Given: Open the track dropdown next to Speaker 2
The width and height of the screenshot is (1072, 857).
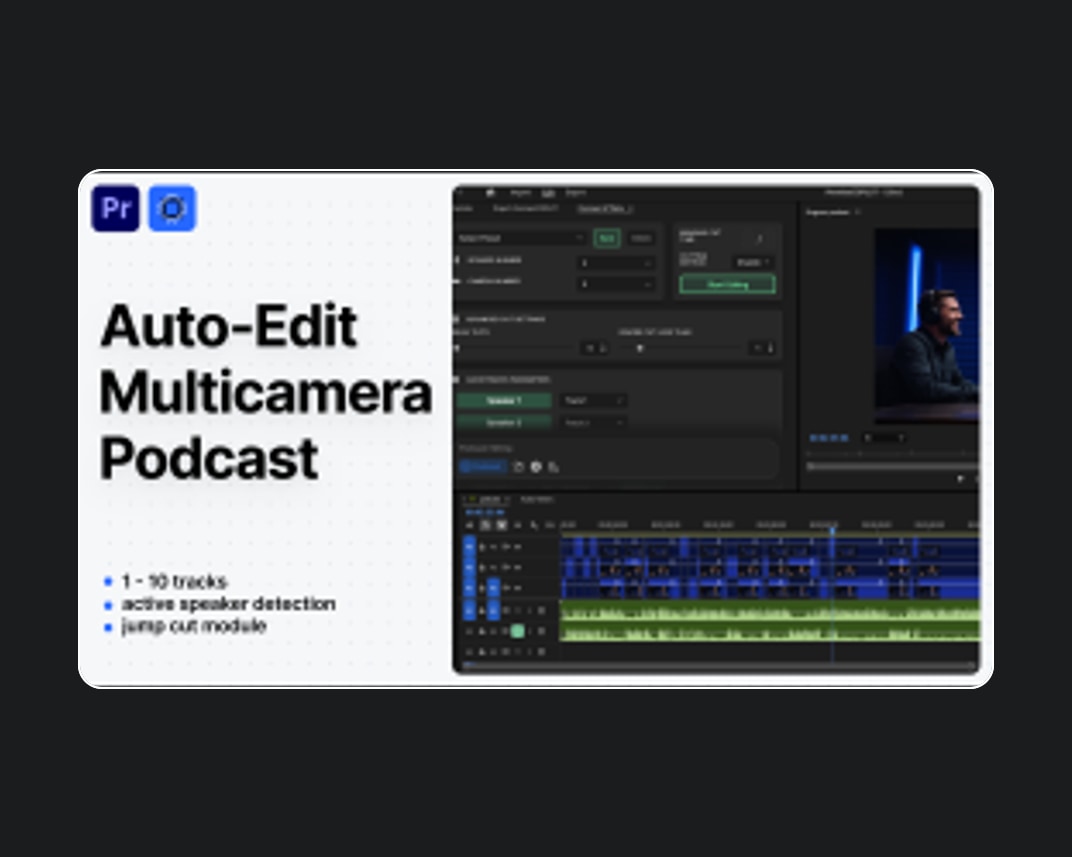Looking at the screenshot, I should (593, 422).
